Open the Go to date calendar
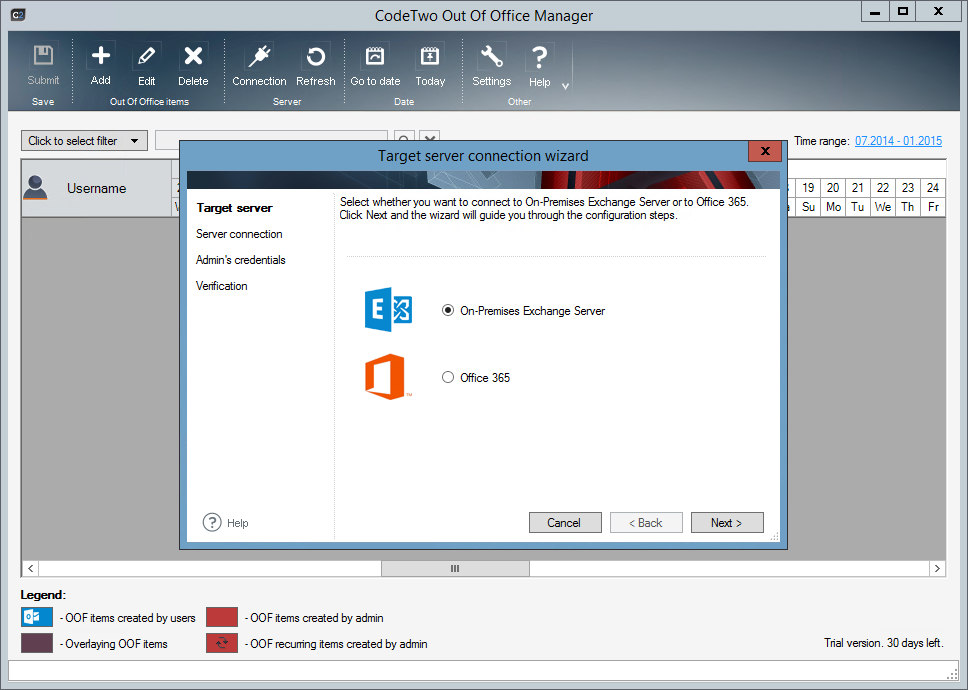The height and width of the screenshot is (690, 968). (x=375, y=65)
